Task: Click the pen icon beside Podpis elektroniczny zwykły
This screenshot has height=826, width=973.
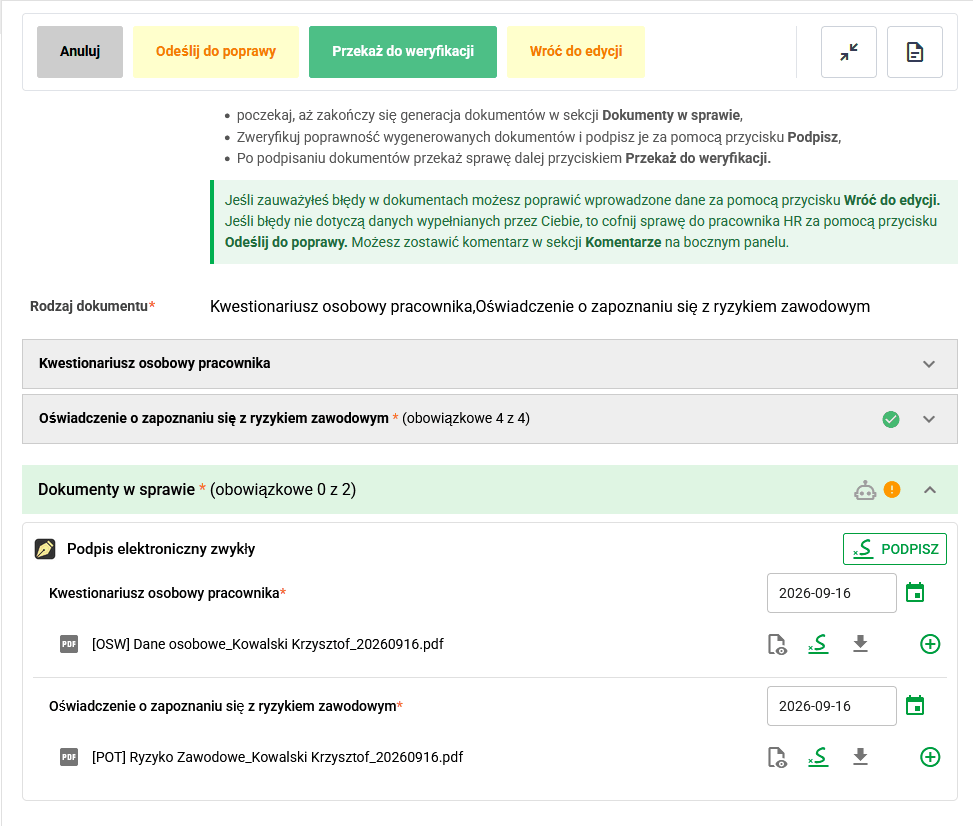Action: [x=45, y=549]
